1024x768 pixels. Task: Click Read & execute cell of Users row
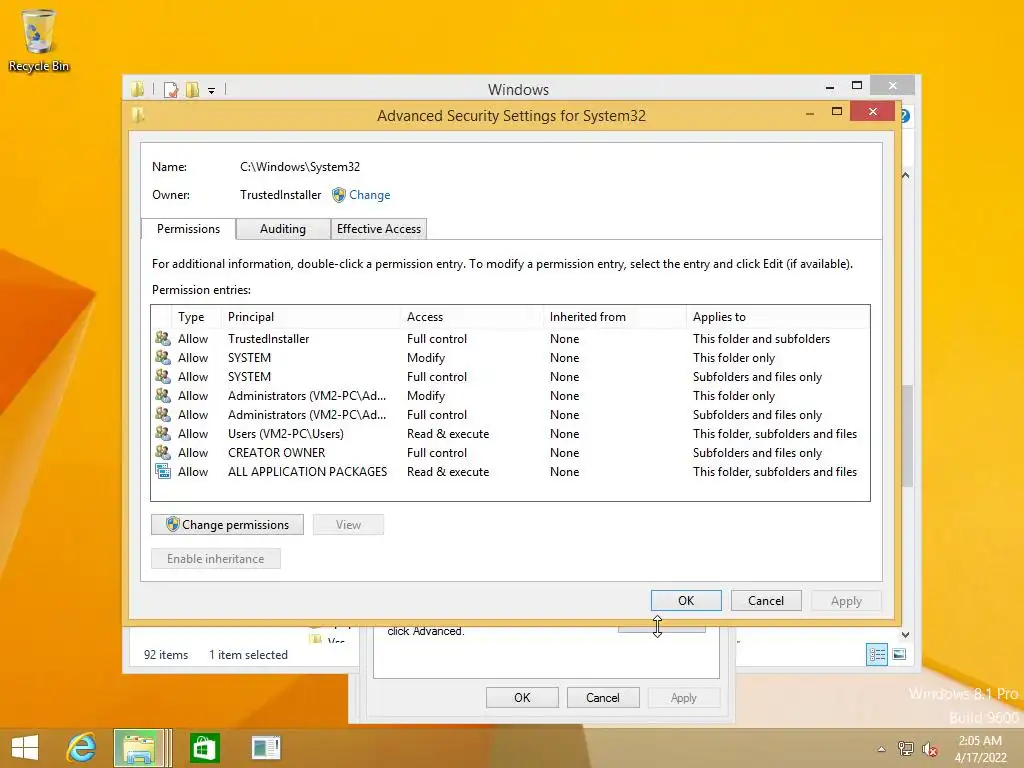tap(448, 434)
